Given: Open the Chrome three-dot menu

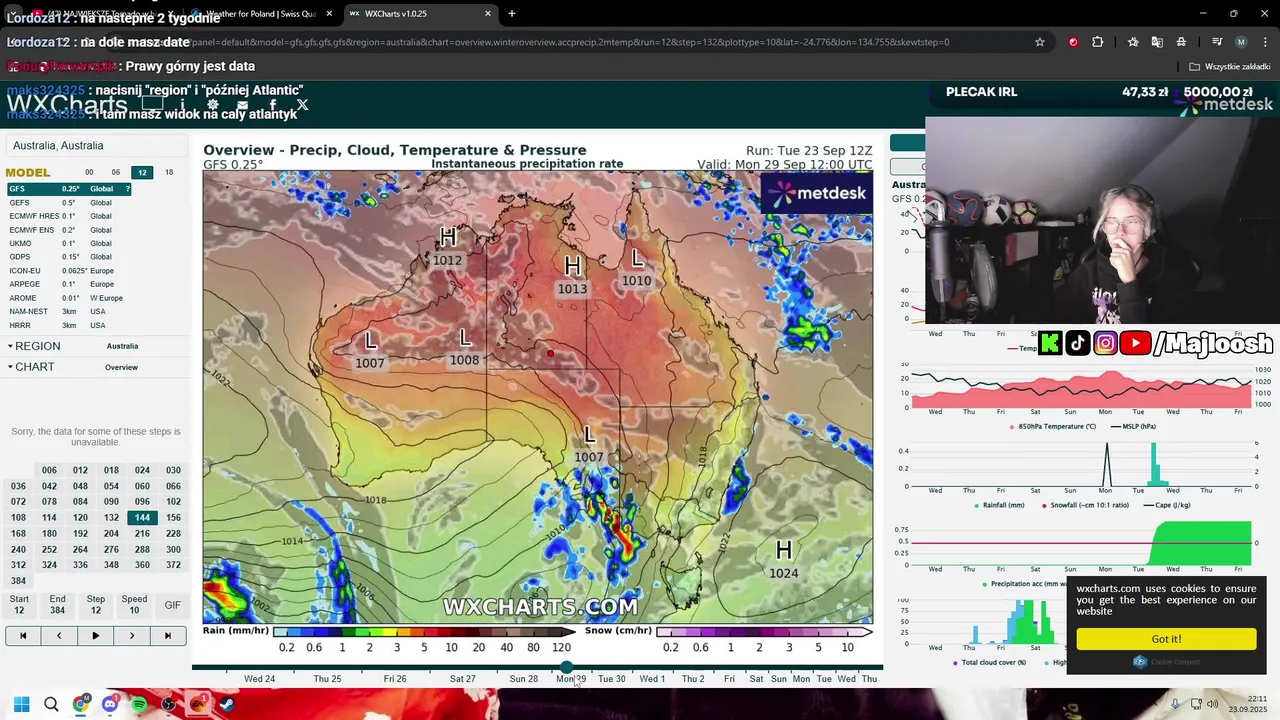Looking at the screenshot, I should point(1265,42).
